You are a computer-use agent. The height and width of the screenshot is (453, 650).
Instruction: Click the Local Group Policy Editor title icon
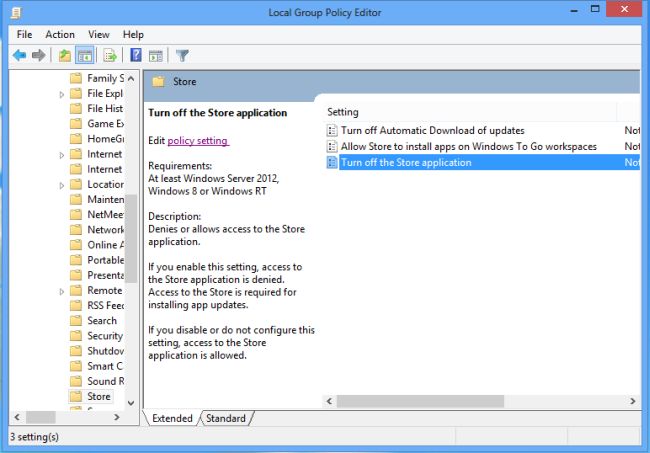[16, 13]
